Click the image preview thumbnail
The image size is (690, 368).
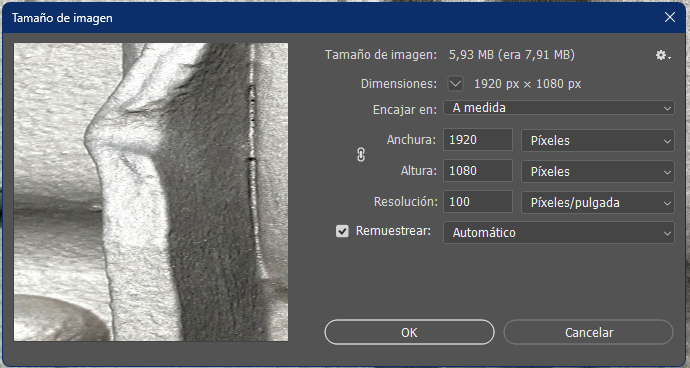click(151, 192)
